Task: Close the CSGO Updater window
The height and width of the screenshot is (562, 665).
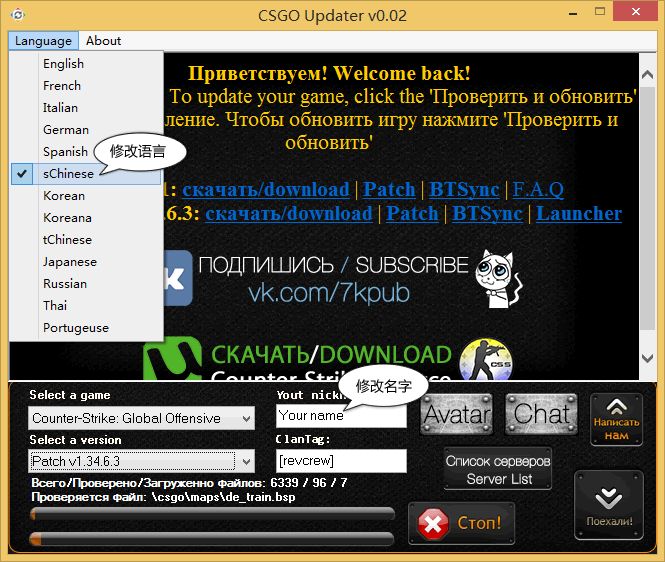Action: [635, 11]
